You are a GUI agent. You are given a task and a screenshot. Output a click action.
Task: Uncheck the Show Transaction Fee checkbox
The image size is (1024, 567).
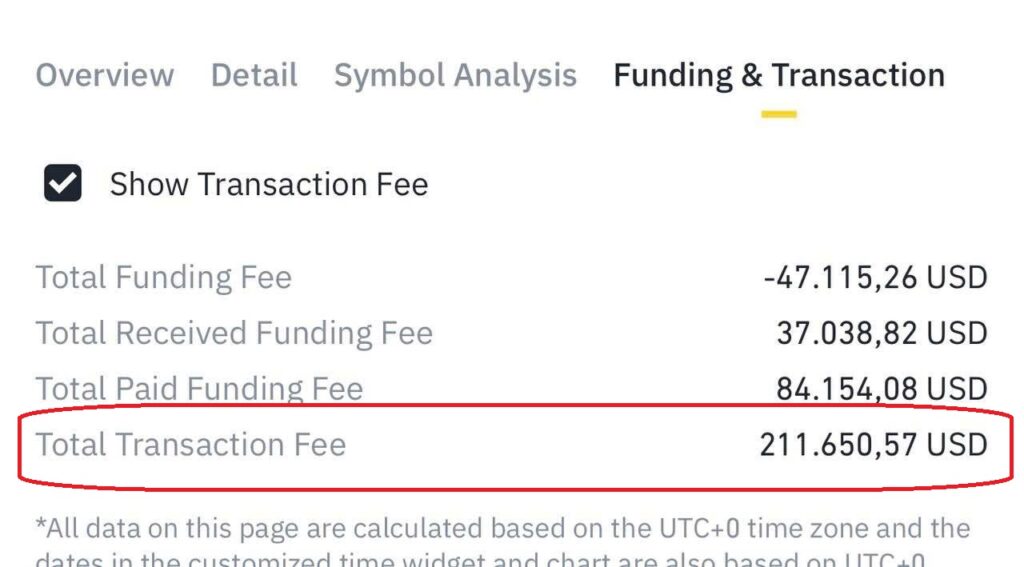(x=63, y=183)
